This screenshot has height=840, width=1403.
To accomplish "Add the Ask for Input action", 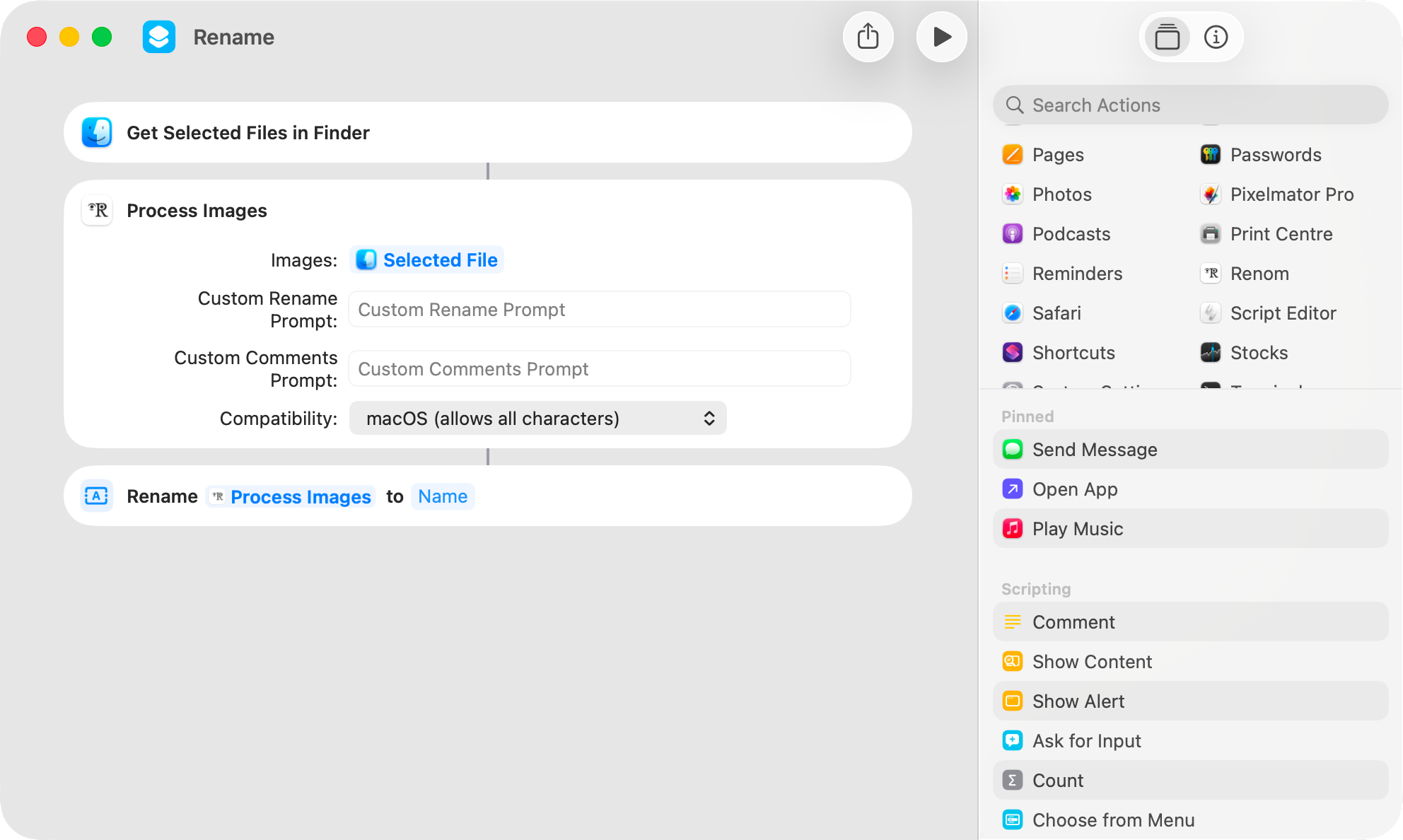I will click(1086, 740).
